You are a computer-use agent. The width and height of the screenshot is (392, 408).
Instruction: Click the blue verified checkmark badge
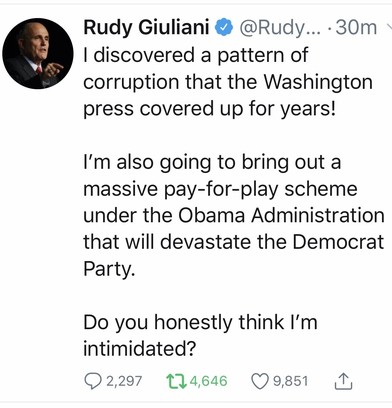(224, 28)
